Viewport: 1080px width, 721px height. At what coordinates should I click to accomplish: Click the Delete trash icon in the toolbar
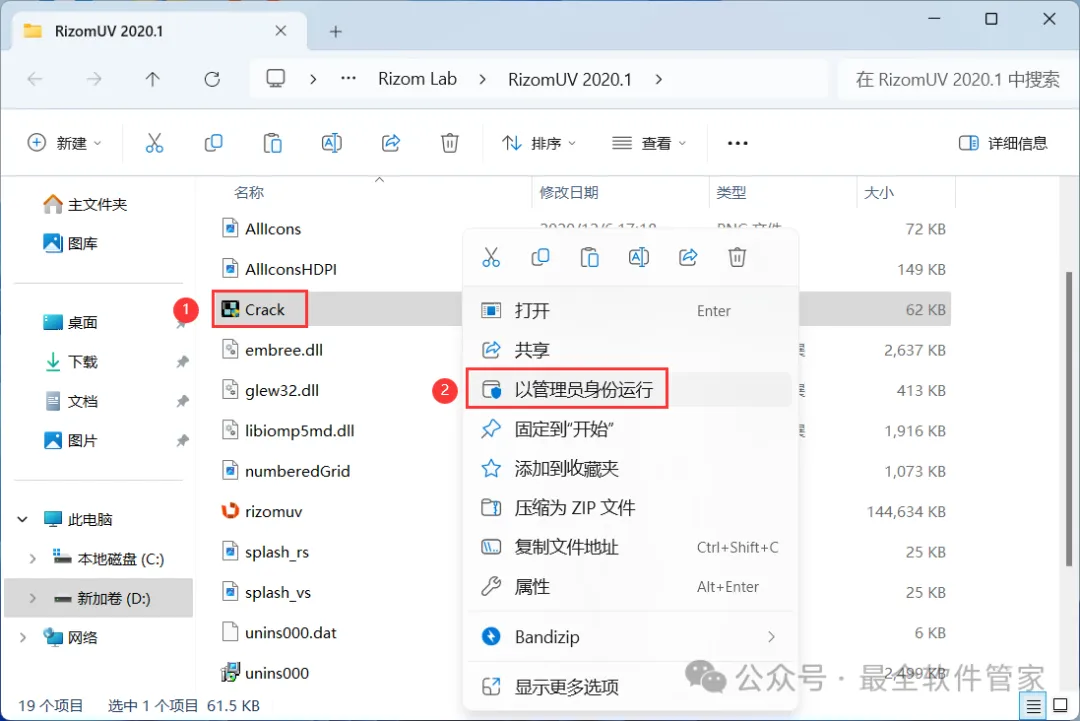[450, 143]
